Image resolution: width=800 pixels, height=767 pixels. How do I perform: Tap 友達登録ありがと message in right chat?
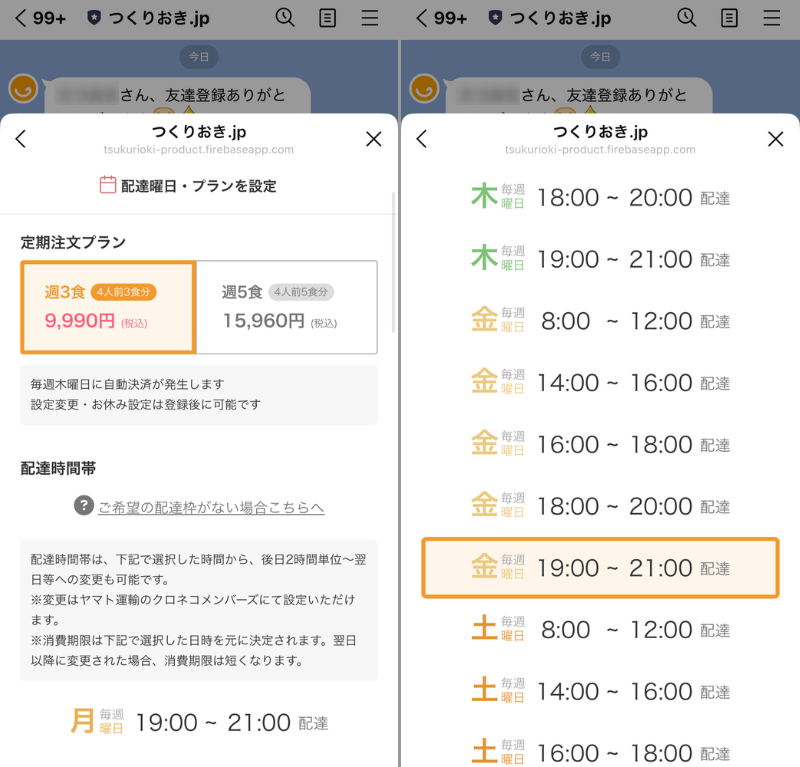(579, 95)
